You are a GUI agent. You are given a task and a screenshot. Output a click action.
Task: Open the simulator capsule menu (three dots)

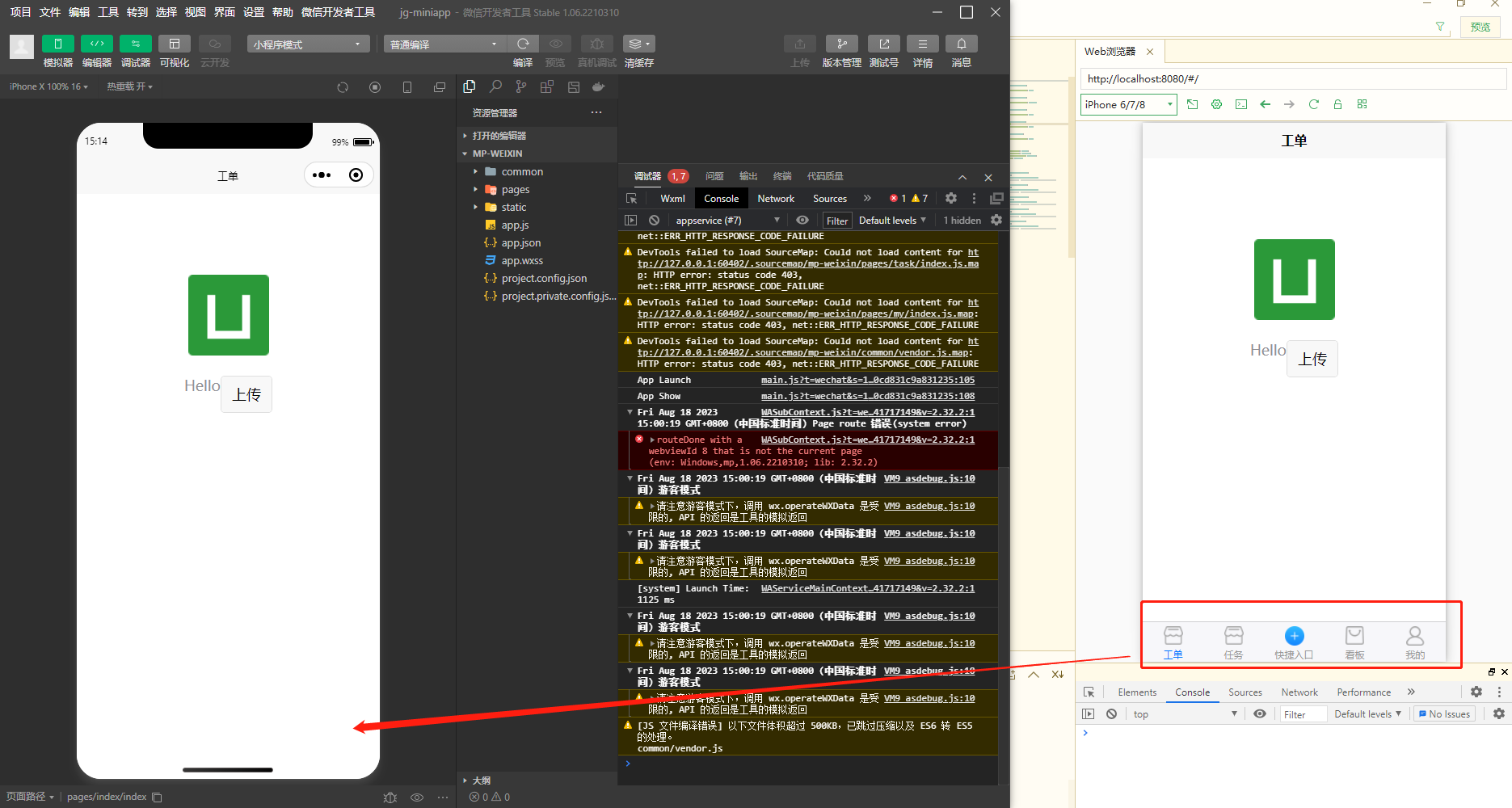322,175
